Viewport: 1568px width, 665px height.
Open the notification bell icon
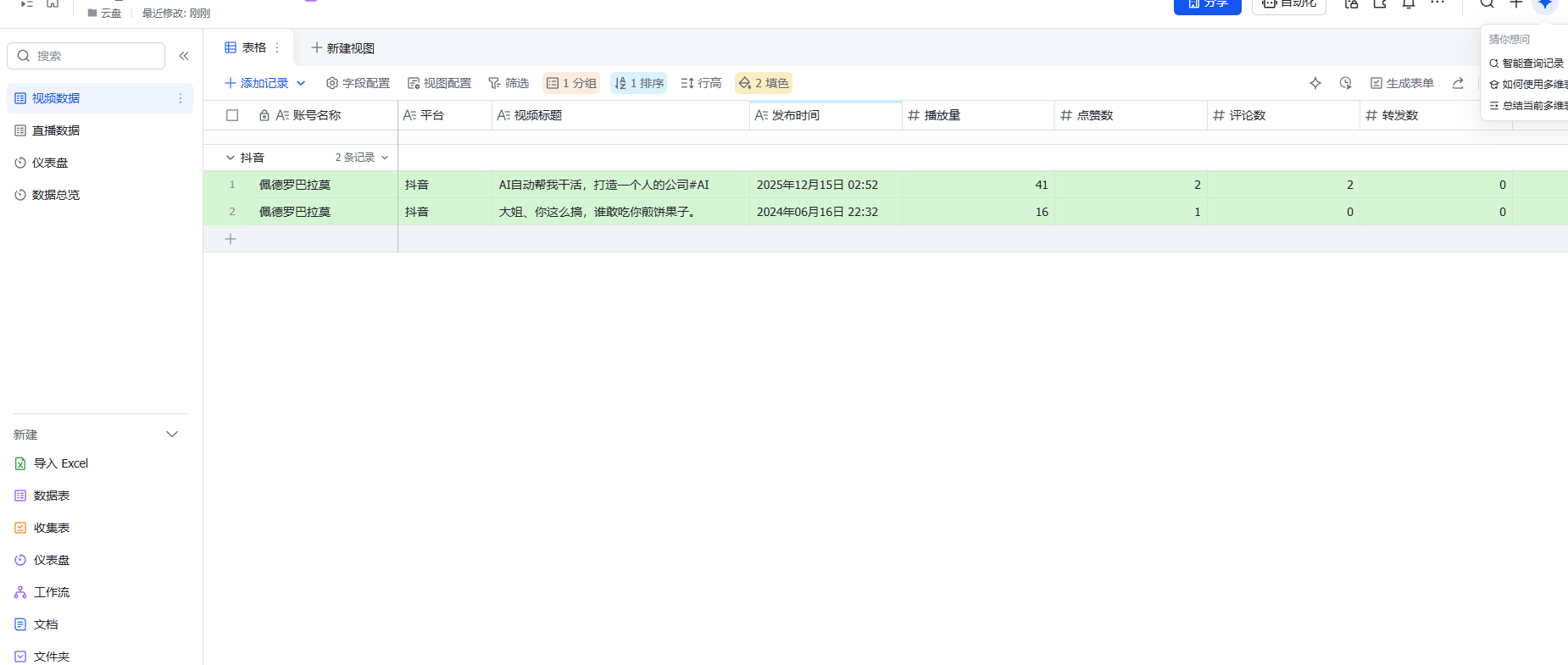1409,4
